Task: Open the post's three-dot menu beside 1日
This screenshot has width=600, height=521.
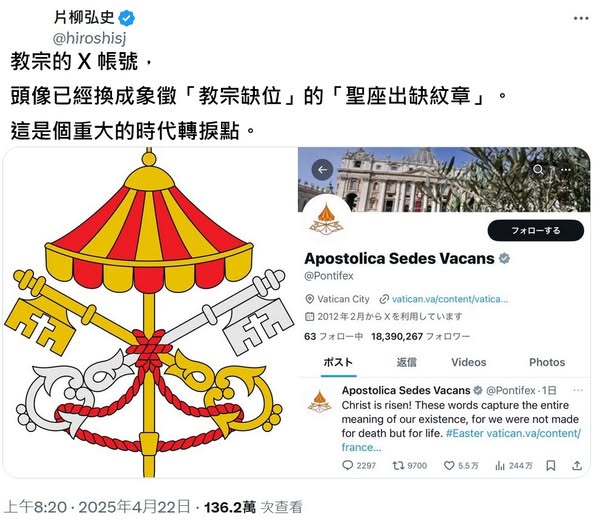Action: [578, 390]
